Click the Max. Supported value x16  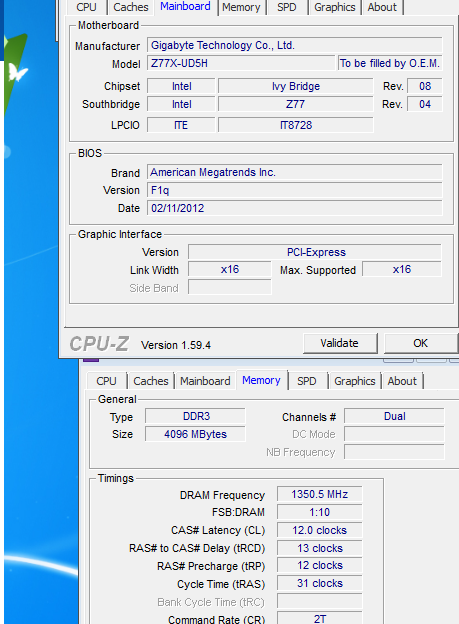[x=402, y=269]
